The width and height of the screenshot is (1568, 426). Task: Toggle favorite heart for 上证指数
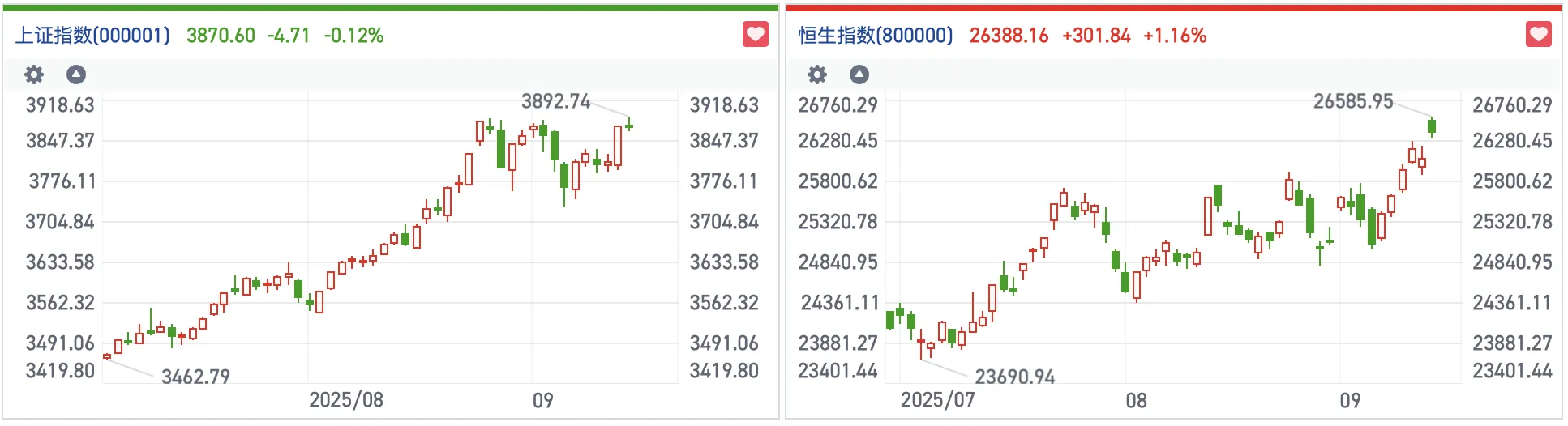tap(756, 35)
